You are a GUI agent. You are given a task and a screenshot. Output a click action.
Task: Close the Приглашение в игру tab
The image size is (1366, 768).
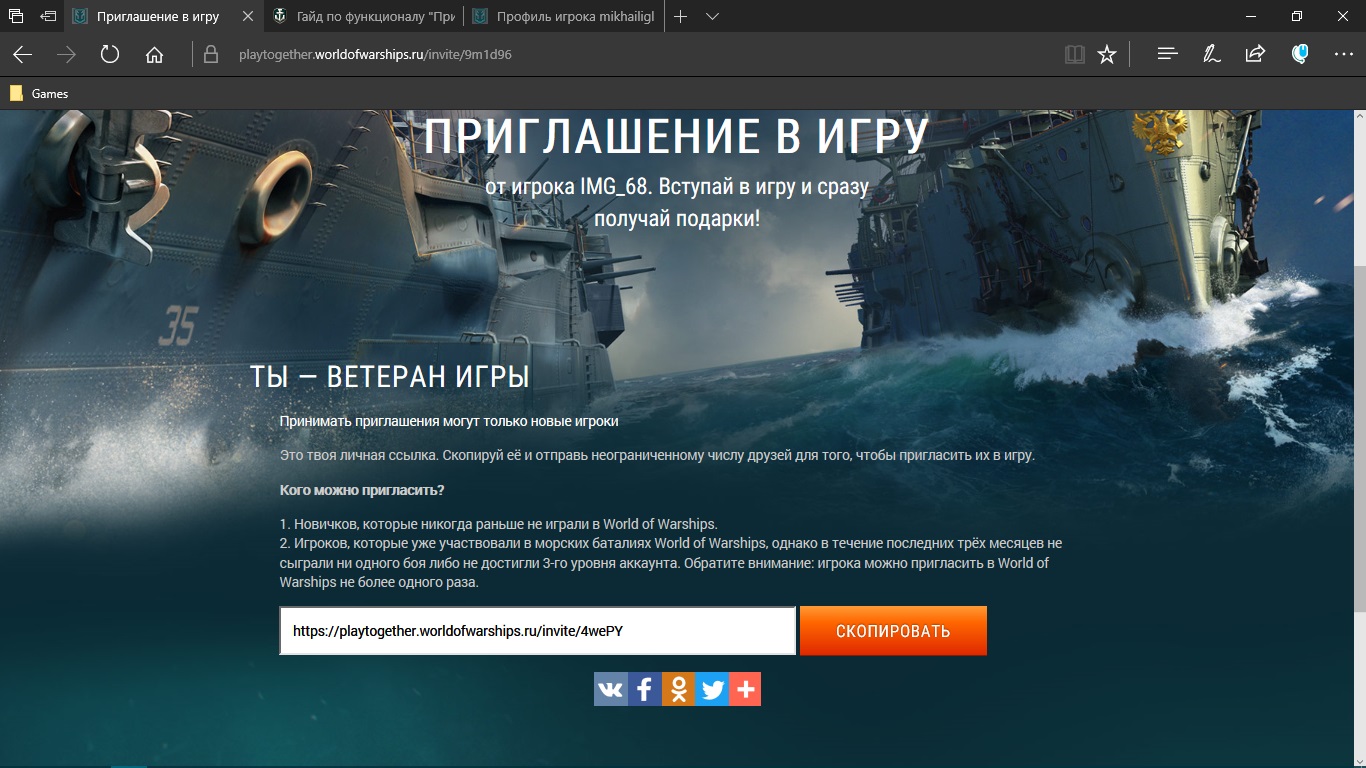248,17
